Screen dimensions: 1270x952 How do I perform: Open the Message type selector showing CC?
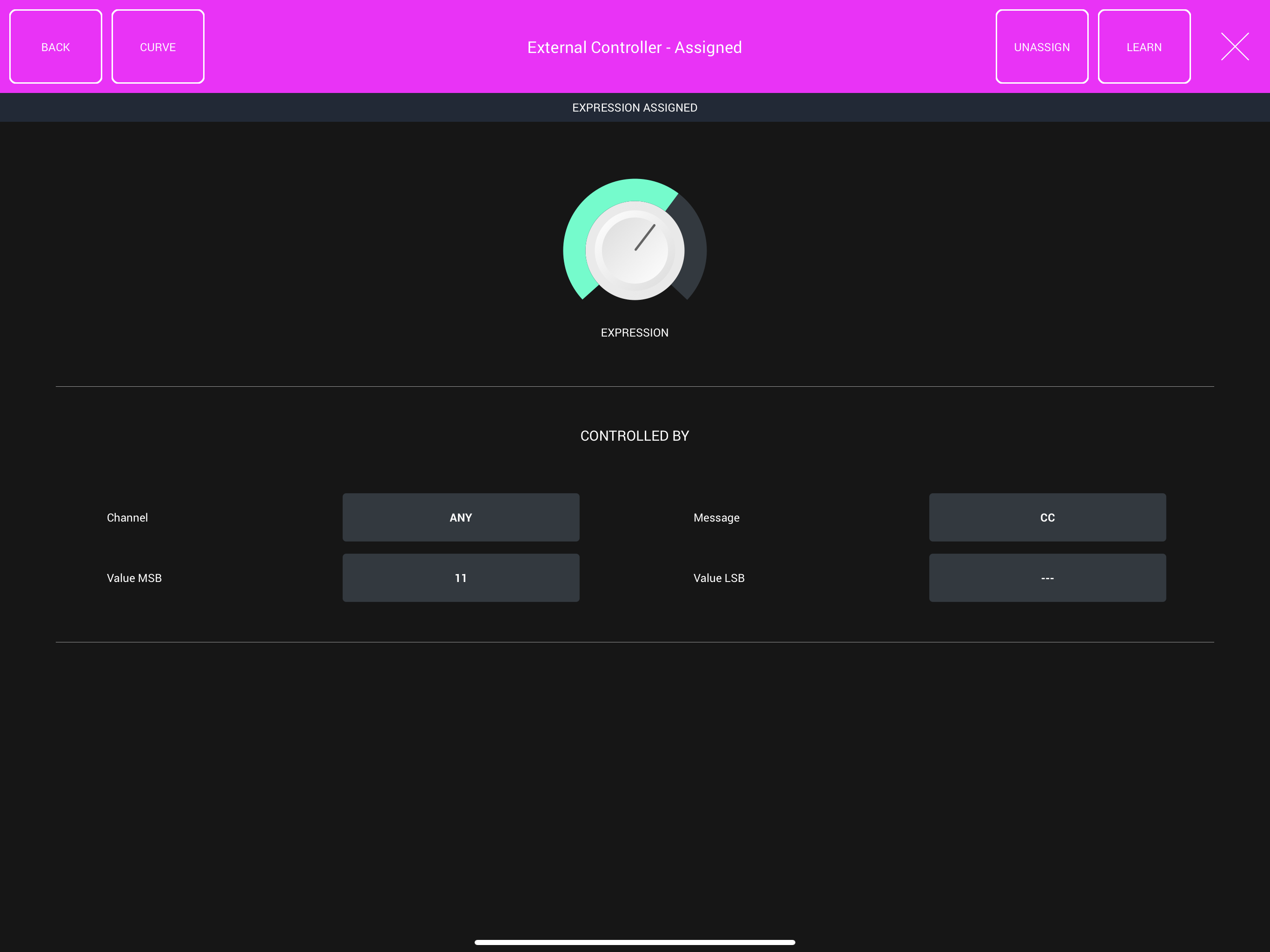1047,517
